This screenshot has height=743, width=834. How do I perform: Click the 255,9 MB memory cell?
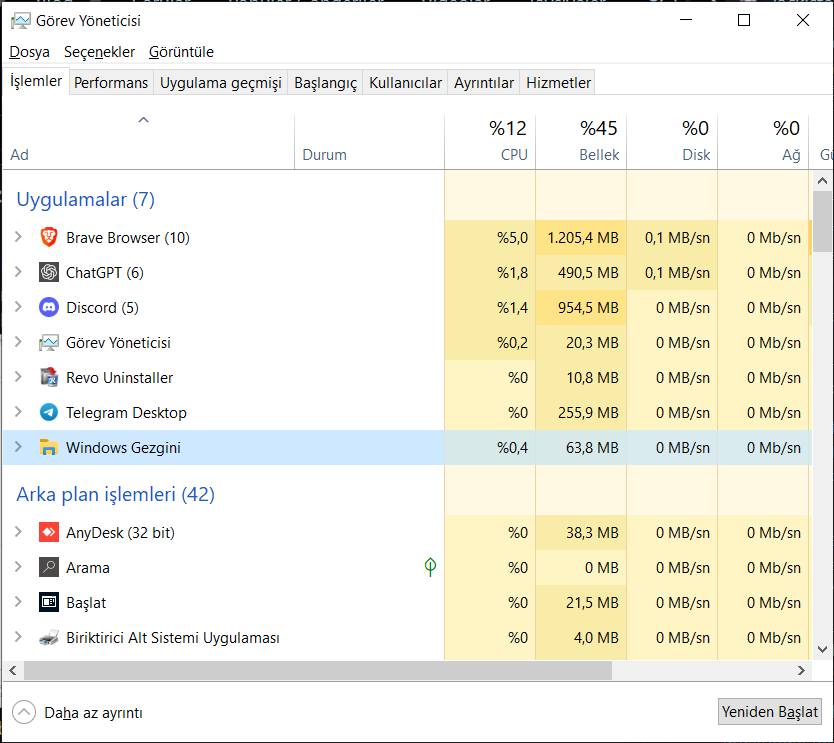[581, 412]
